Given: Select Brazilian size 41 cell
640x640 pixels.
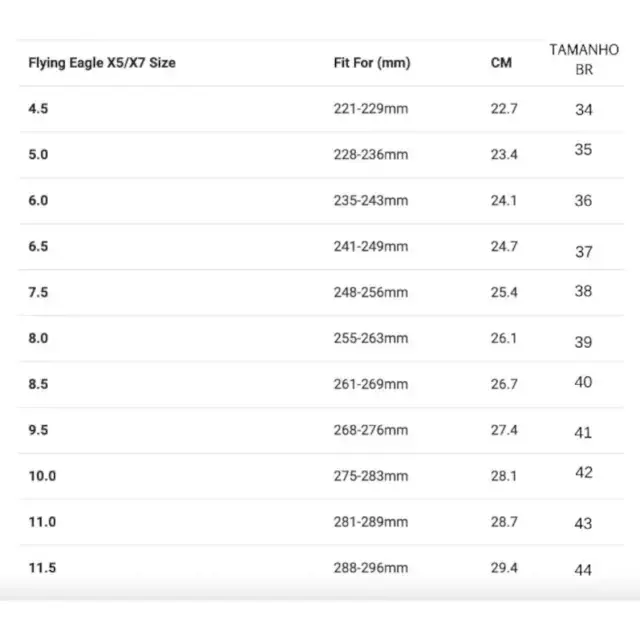Looking at the screenshot, I should (583, 433).
